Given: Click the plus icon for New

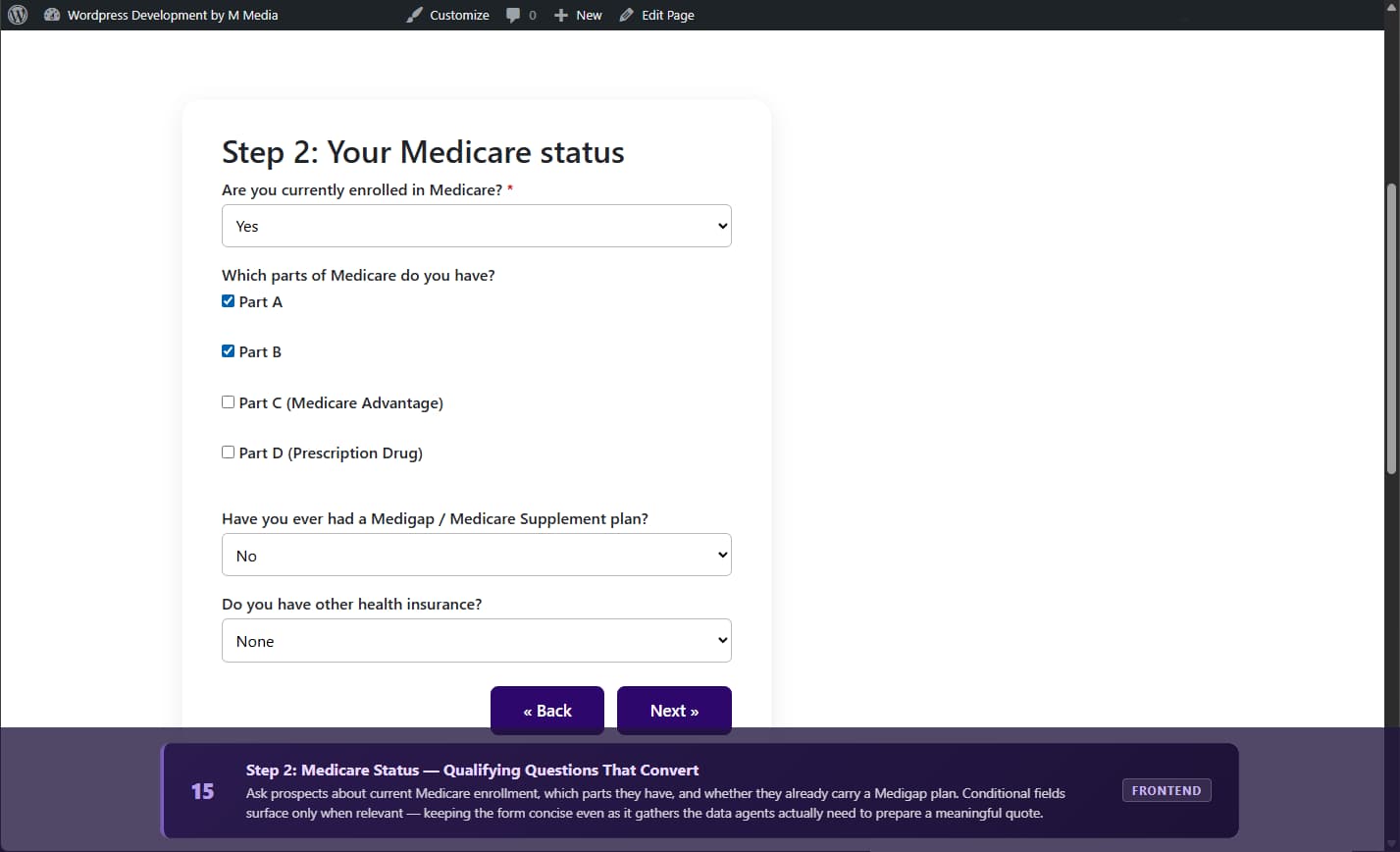Looking at the screenshot, I should (561, 15).
